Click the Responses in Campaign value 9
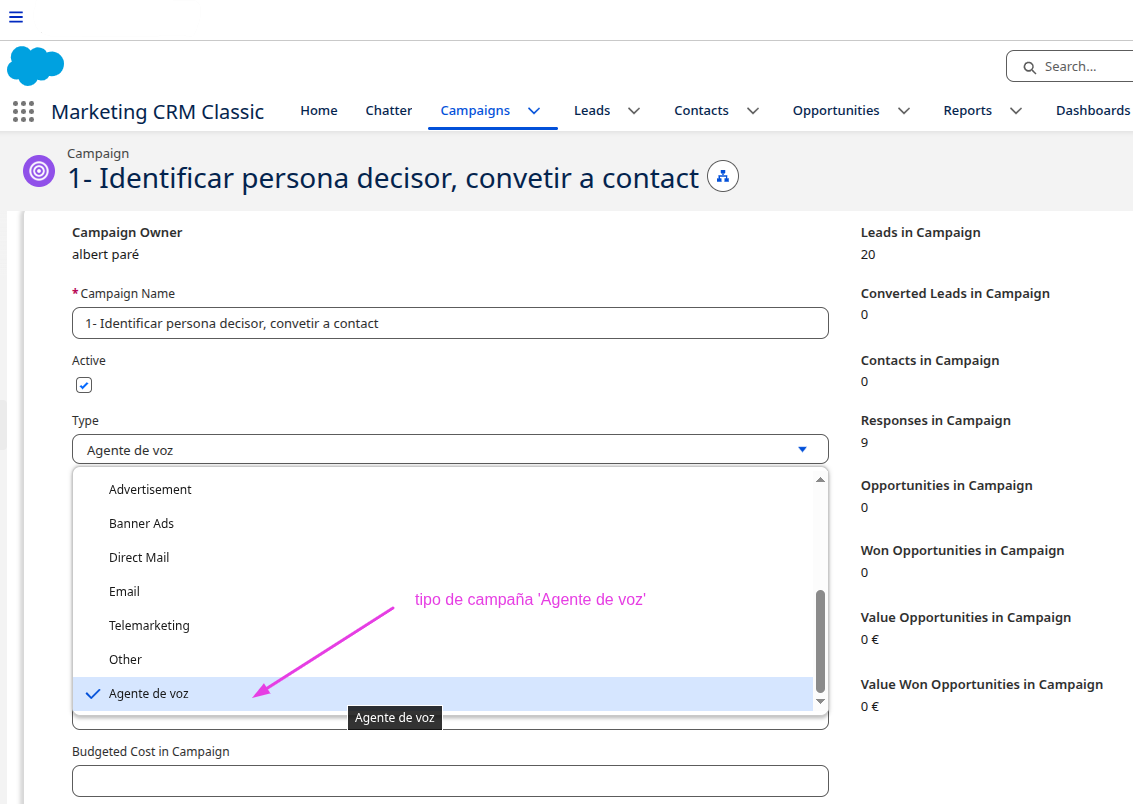 point(864,442)
